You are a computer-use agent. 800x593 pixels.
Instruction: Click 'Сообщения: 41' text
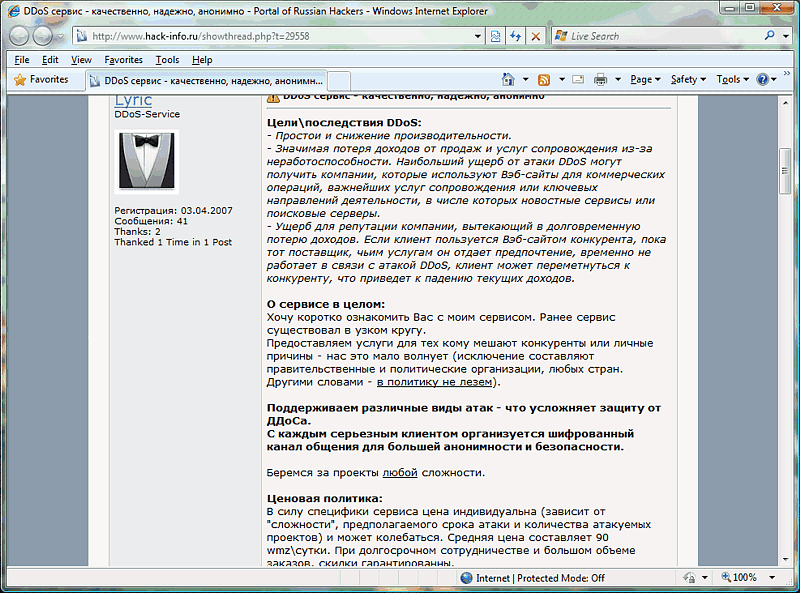(x=151, y=221)
